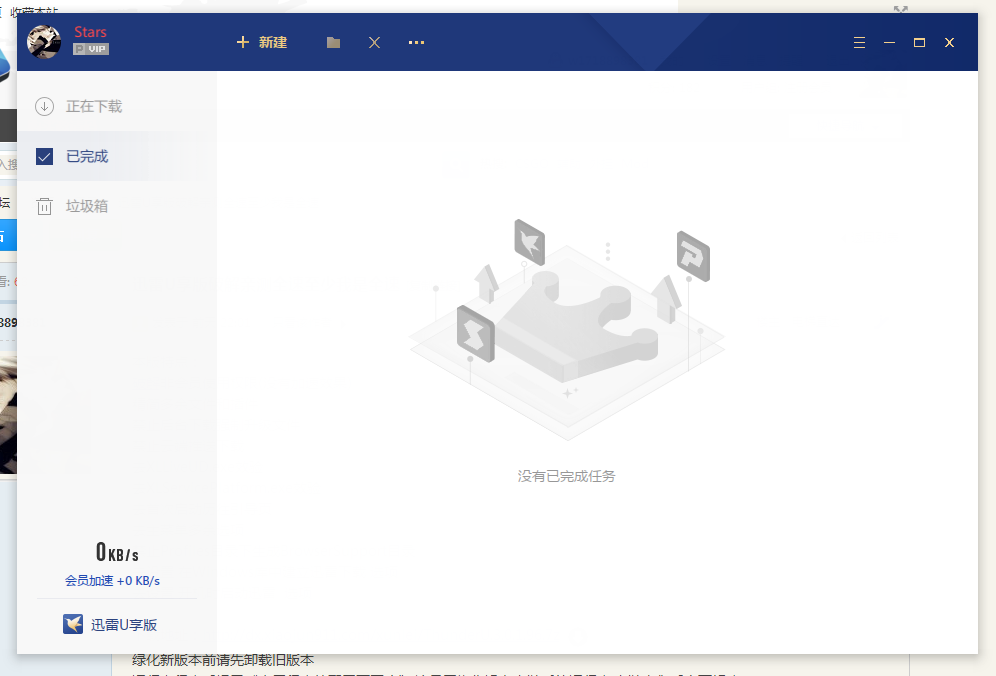The width and height of the screenshot is (996, 676).
Task: Click the 会员加速 +0 KB/s link
Action: coord(112,580)
